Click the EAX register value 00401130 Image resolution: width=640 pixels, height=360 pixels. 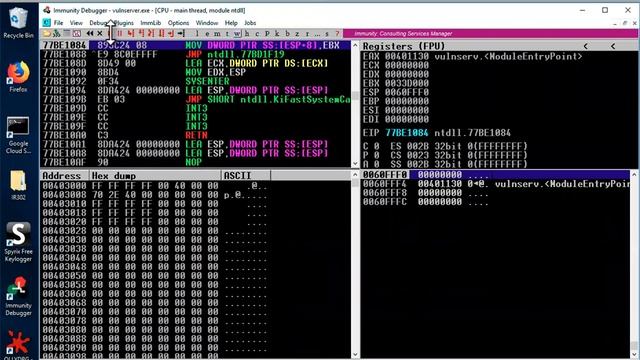(407, 56)
